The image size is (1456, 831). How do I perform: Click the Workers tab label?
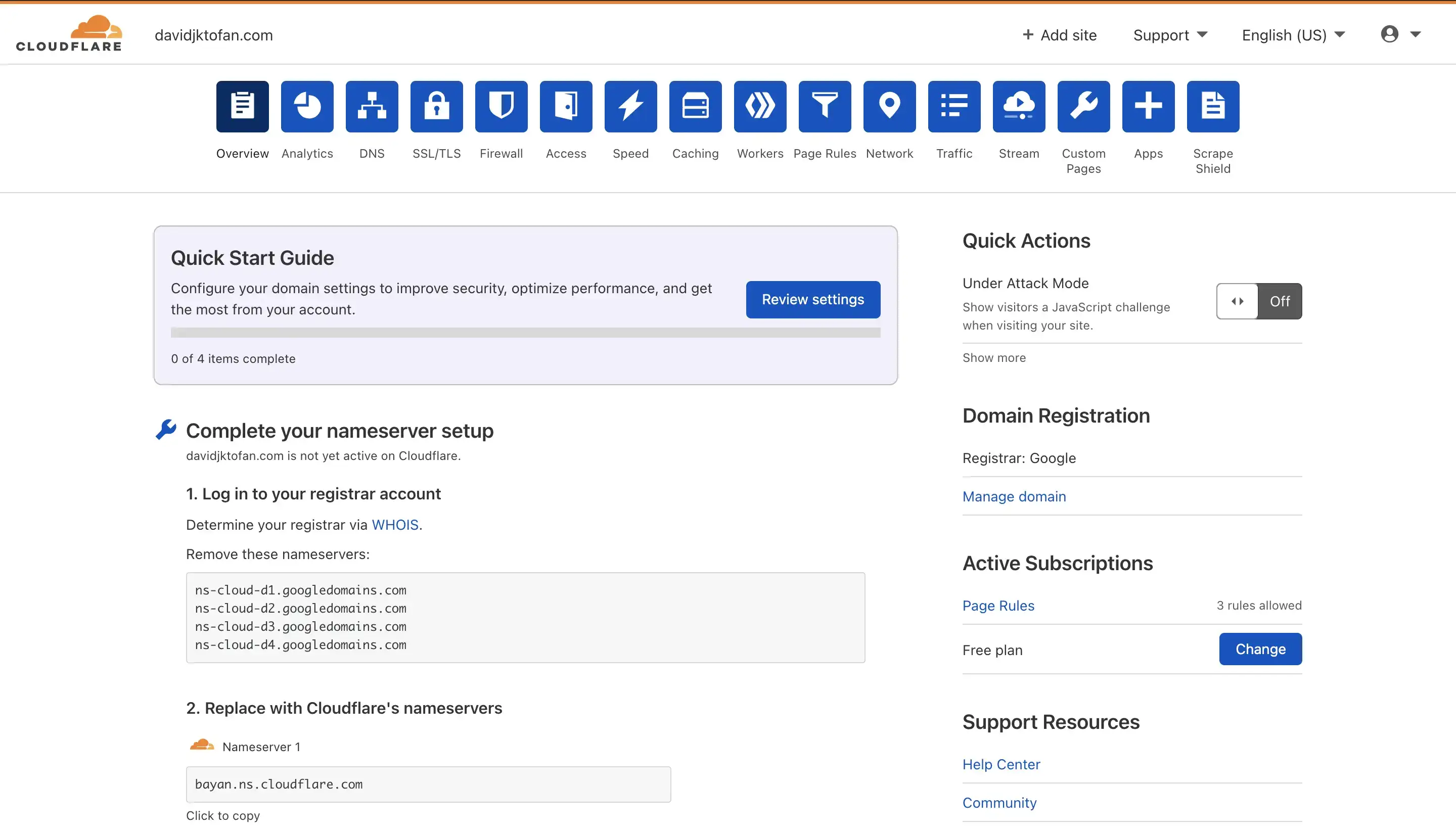tap(760, 154)
